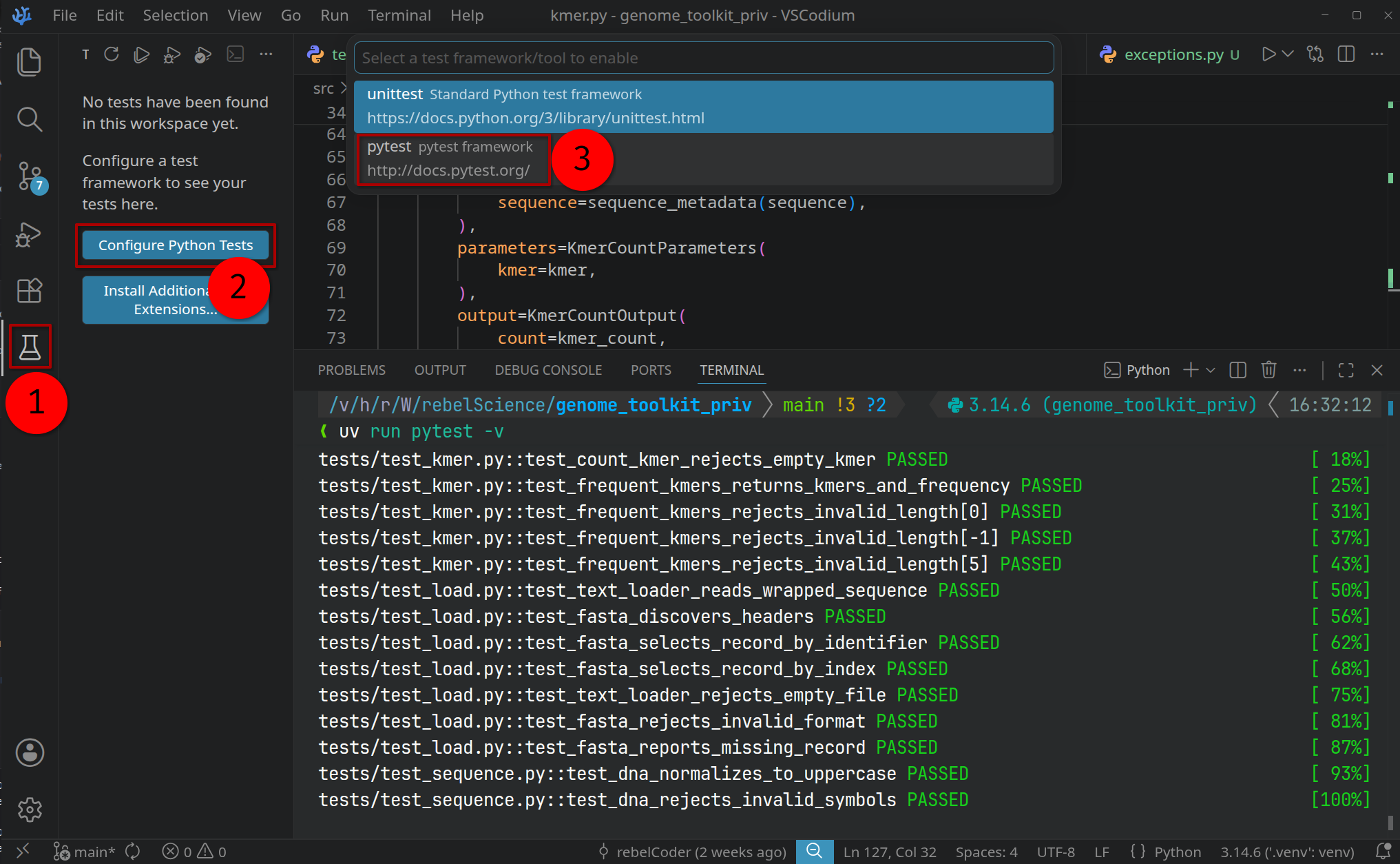Choose pytest framework option
Screen dimensions: 1400x864
704,158
